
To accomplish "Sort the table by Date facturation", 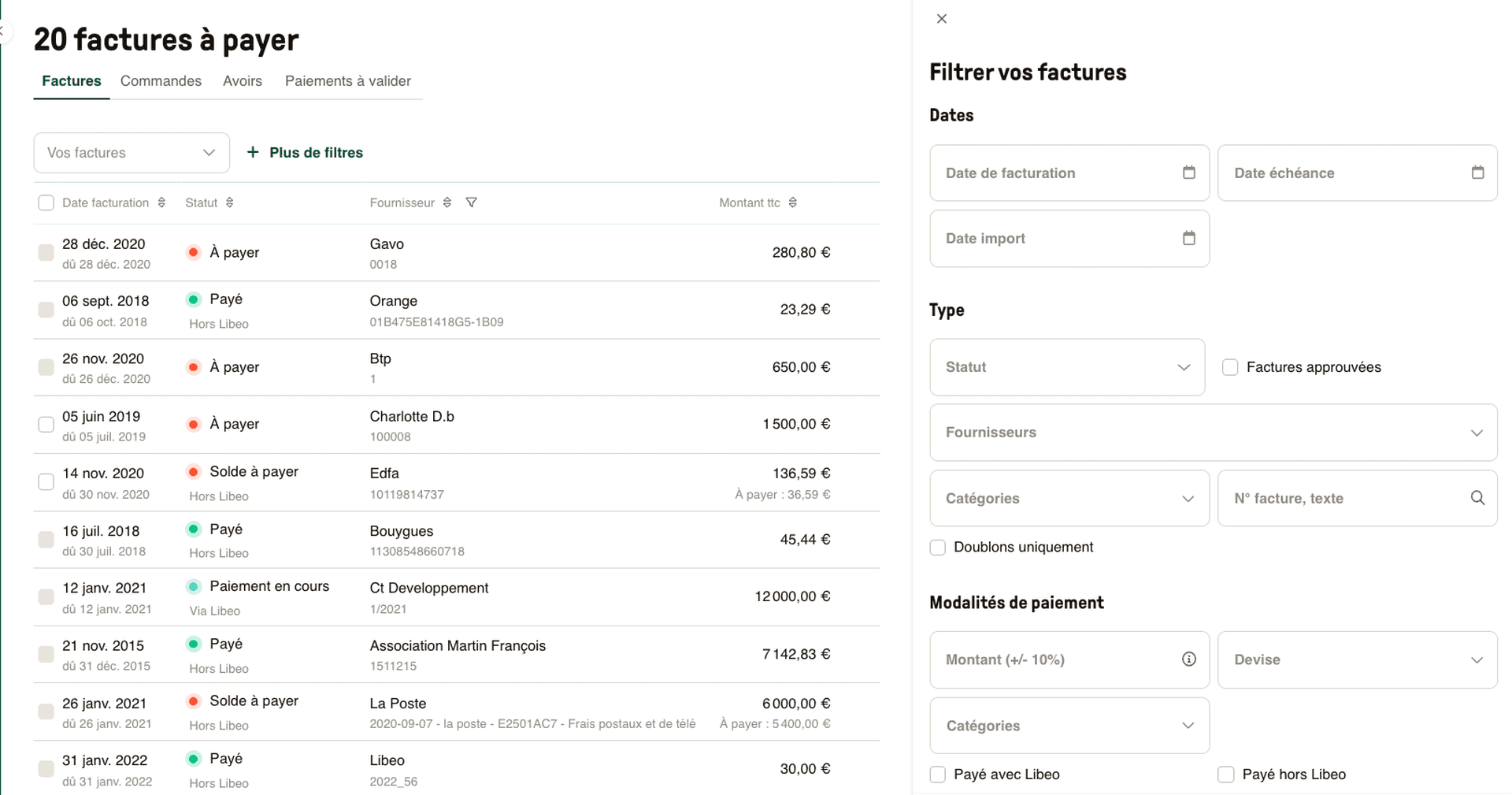I will [161, 202].
